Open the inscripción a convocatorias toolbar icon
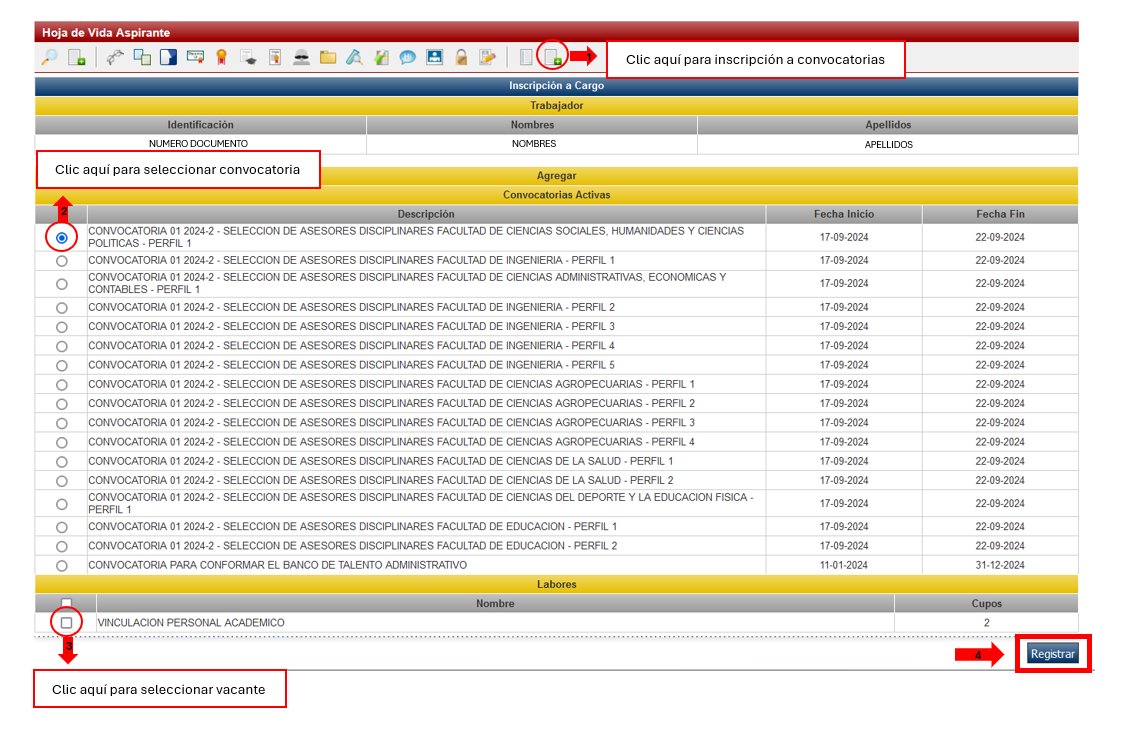 pyautogui.click(x=553, y=57)
